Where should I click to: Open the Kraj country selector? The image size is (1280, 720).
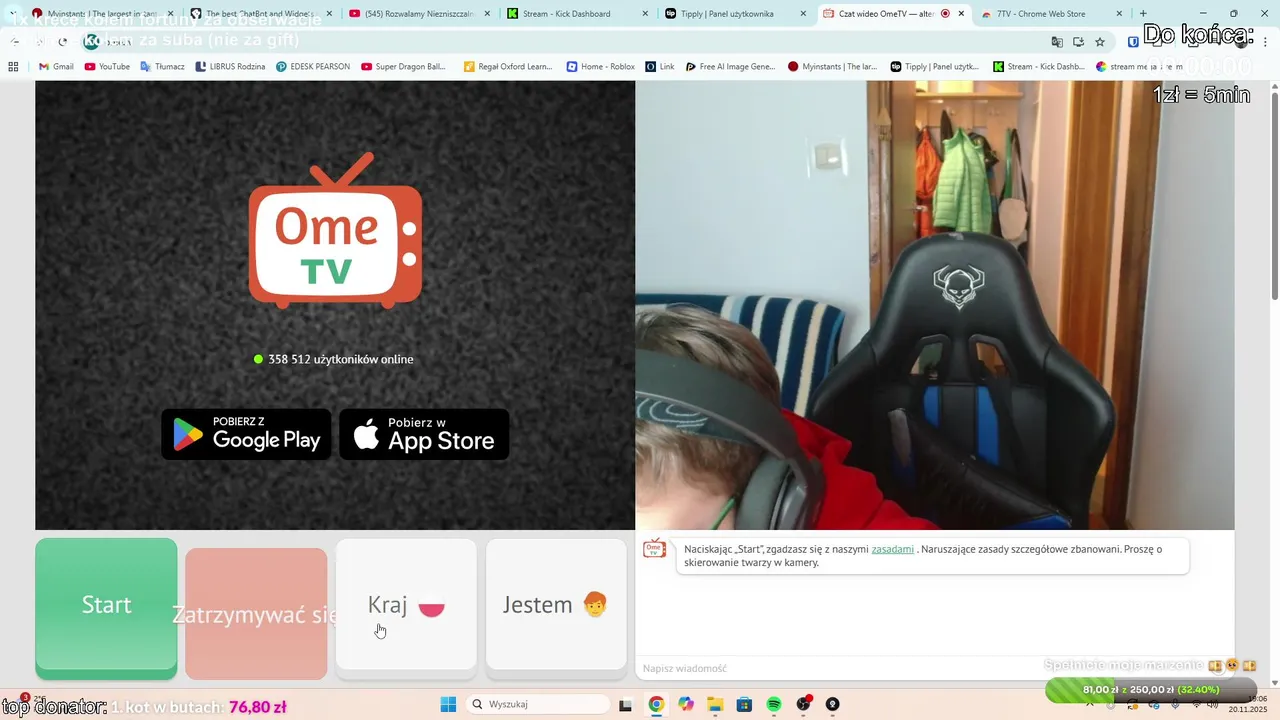[x=406, y=605]
